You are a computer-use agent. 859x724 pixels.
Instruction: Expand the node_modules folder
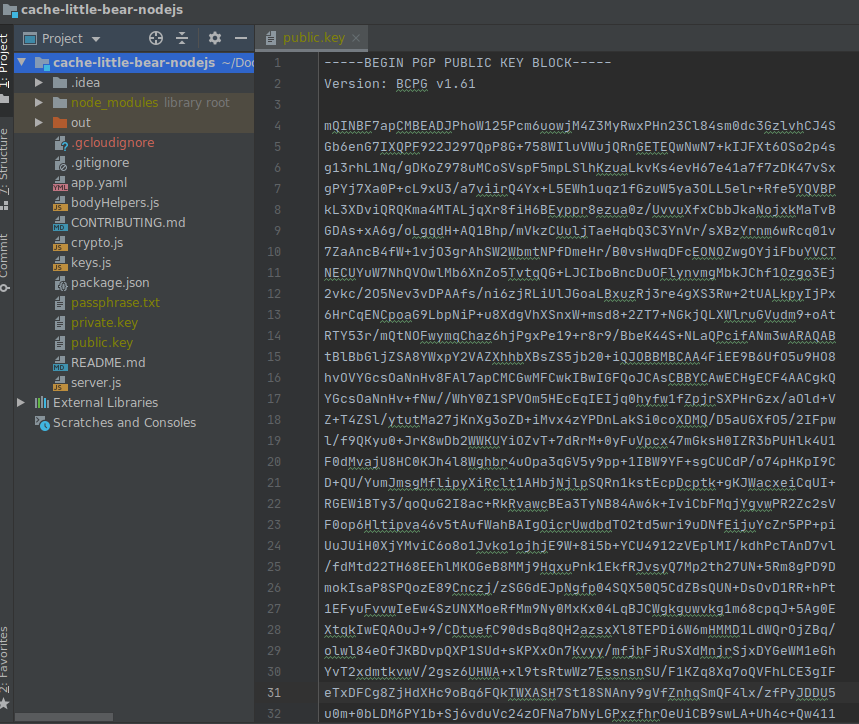pyautogui.click(x=38, y=102)
